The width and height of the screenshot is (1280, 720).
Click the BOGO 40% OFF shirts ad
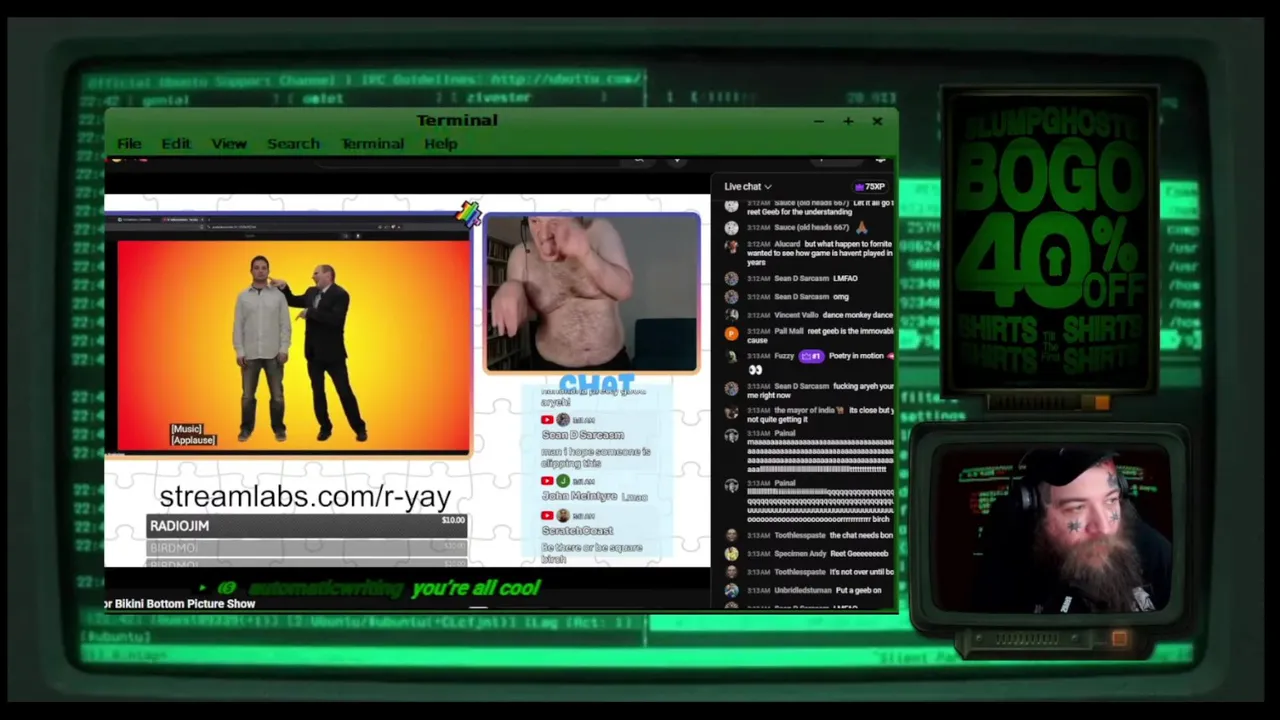tap(1050, 243)
